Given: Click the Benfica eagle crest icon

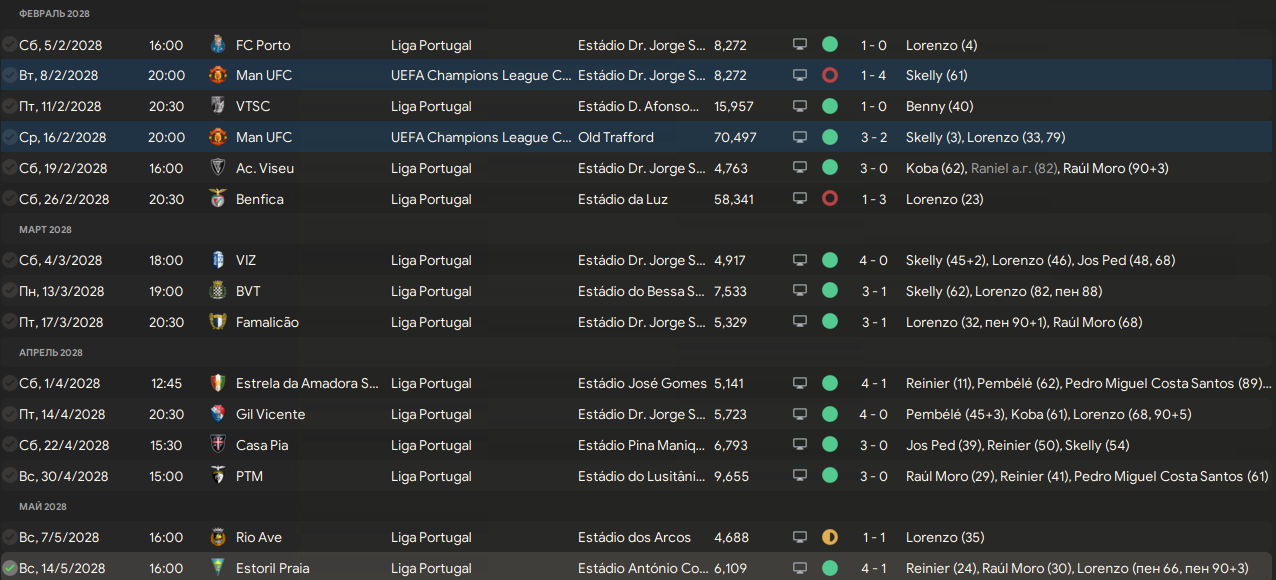Looking at the screenshot, I should pyautogui.click(x=217, y=199).
